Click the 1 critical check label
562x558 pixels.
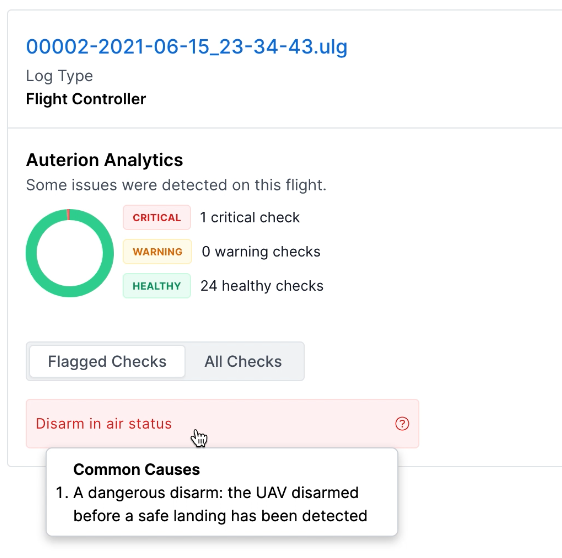pos(250,218)
